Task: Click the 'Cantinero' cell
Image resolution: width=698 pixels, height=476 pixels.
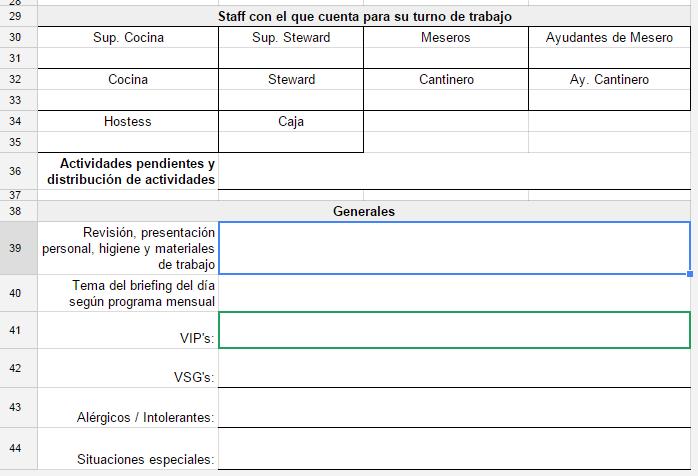Action: point(446,80)
